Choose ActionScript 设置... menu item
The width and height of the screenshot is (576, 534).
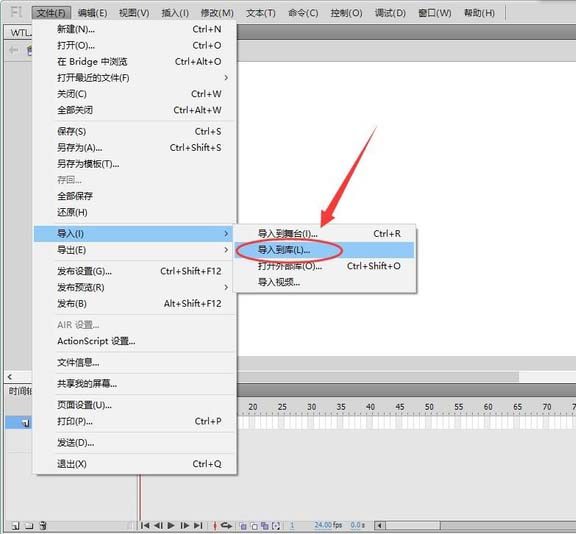point(134,341)
